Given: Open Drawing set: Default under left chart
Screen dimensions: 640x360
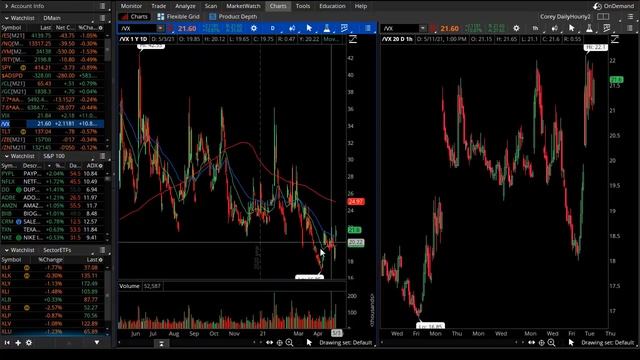Looking at the screenshot, I should tap(345, 343).
